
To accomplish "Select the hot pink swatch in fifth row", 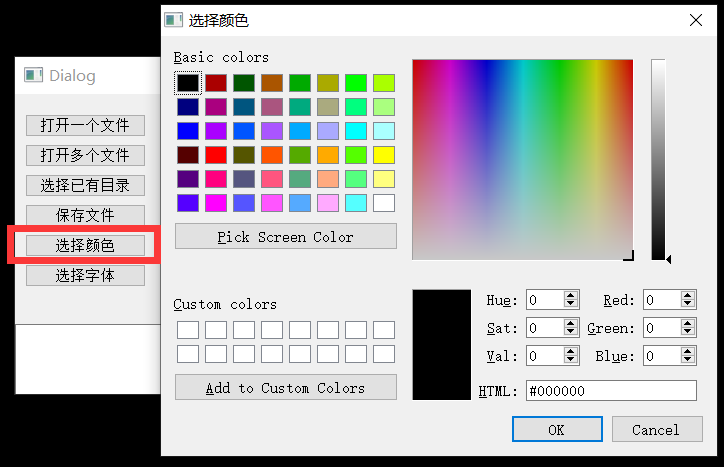I will click(x=216, y=179).
